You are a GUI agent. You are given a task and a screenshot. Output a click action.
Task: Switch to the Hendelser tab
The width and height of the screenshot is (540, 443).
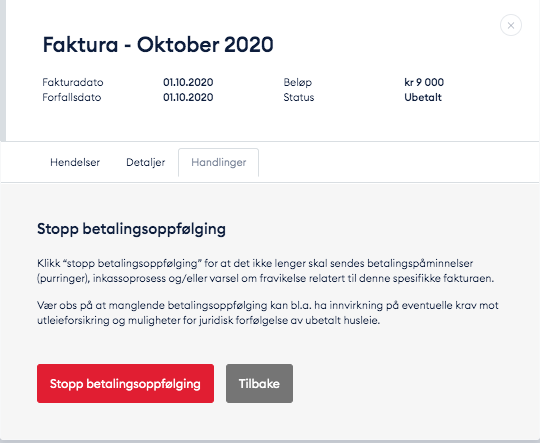click(75, 162)
